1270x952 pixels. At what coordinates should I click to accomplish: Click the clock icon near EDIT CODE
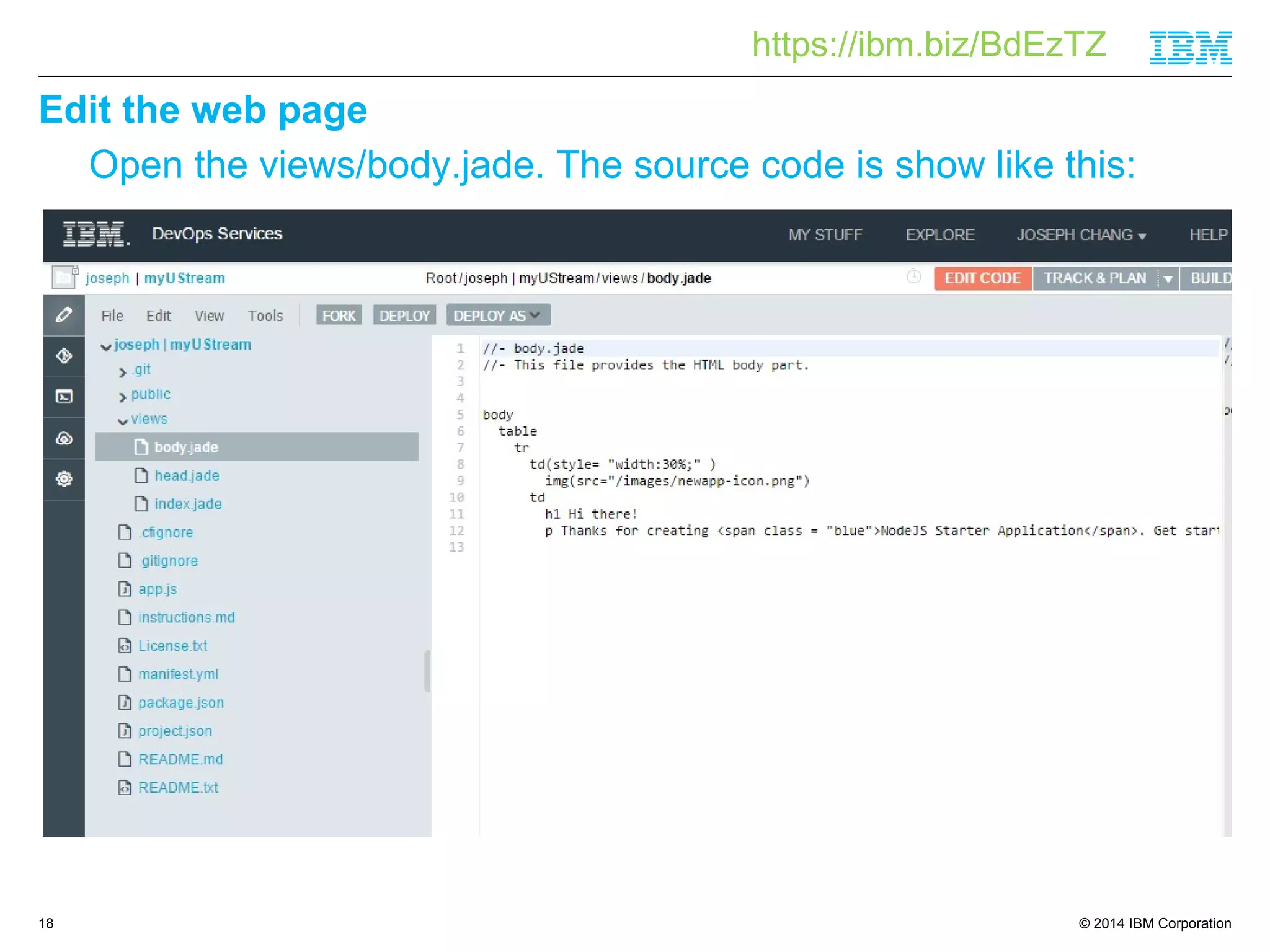click(913, 276)
